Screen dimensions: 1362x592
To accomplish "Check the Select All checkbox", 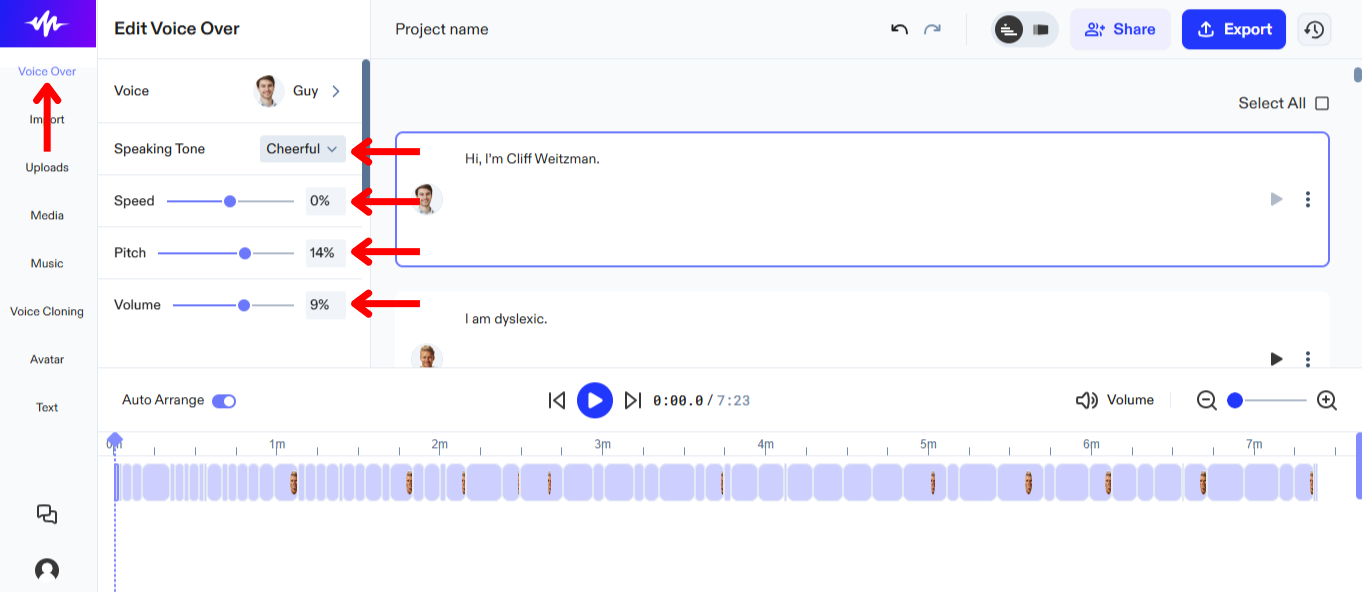I will coord(1322,103).
